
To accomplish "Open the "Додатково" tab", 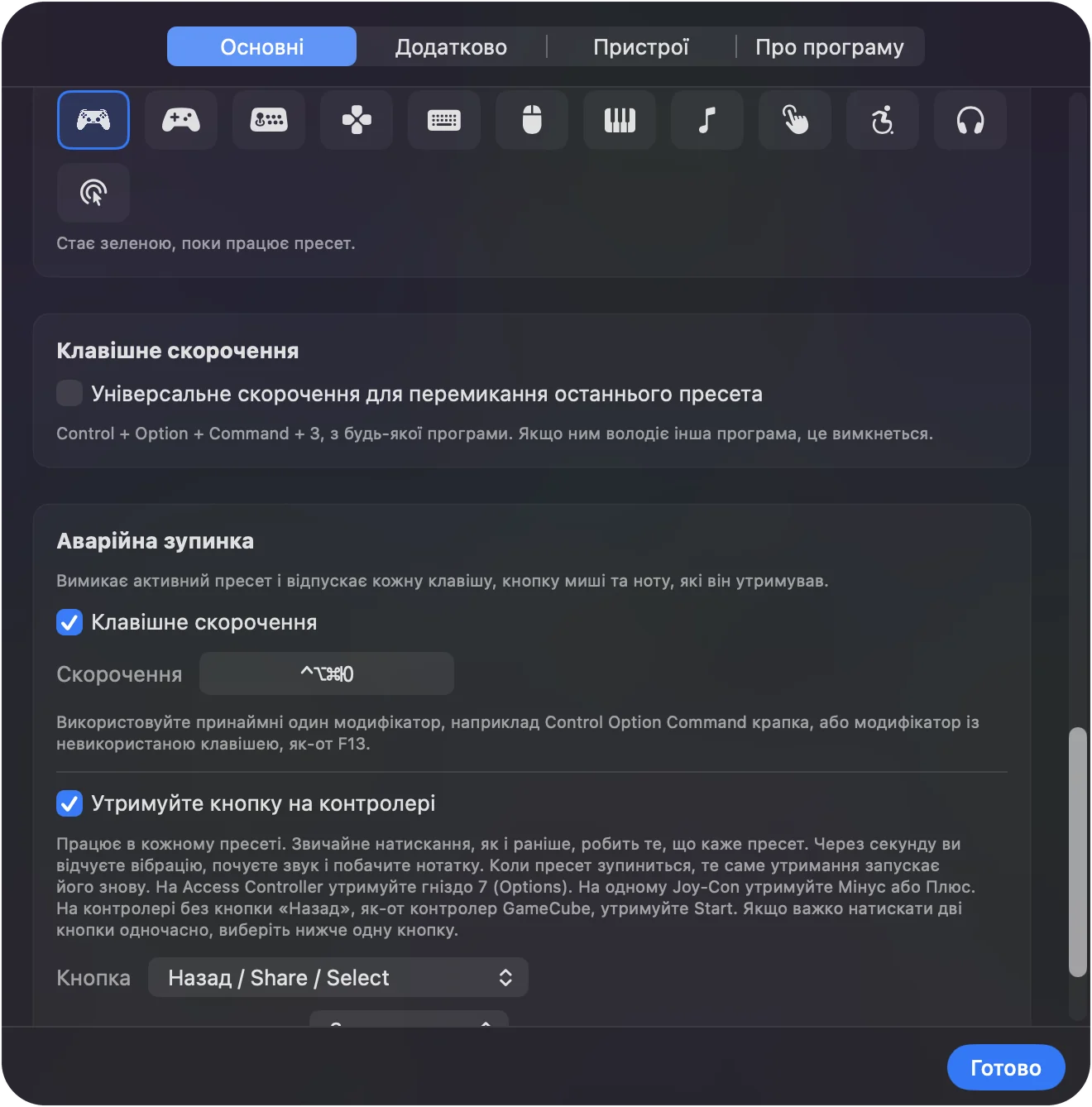I will point(452,46).
